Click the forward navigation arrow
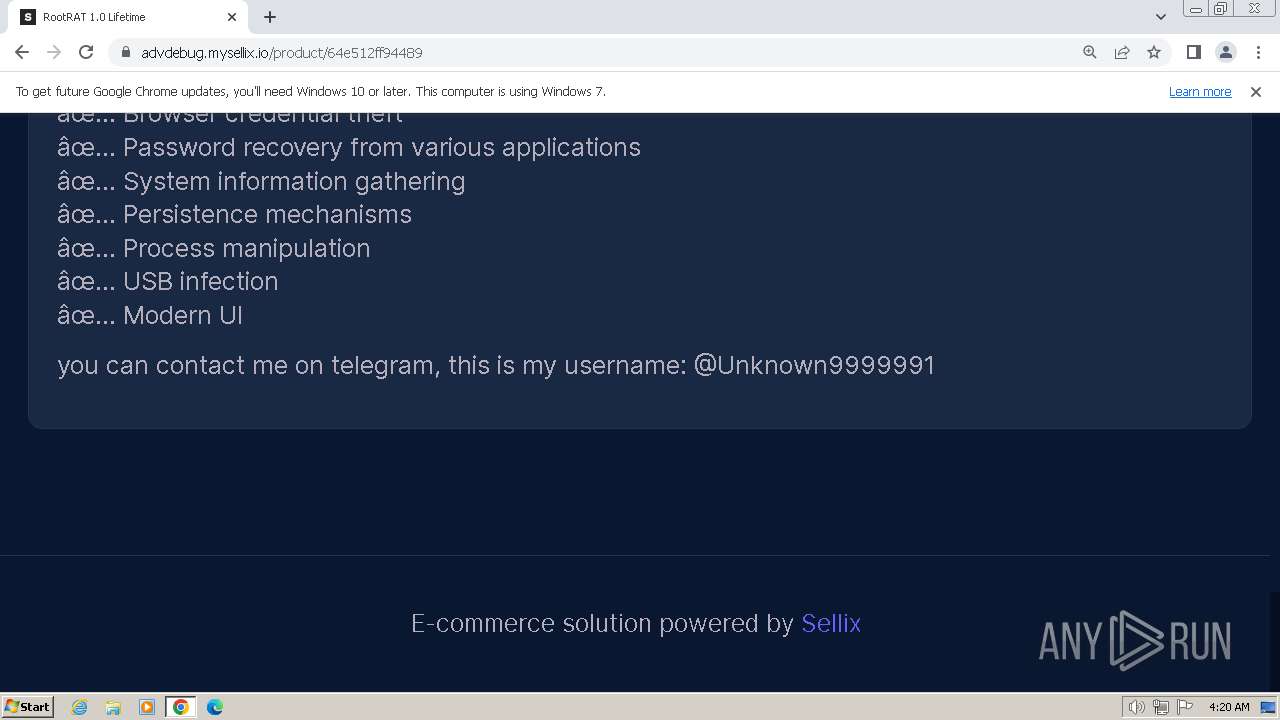Viewport: 1280px width, 720px height. (54, 52)
